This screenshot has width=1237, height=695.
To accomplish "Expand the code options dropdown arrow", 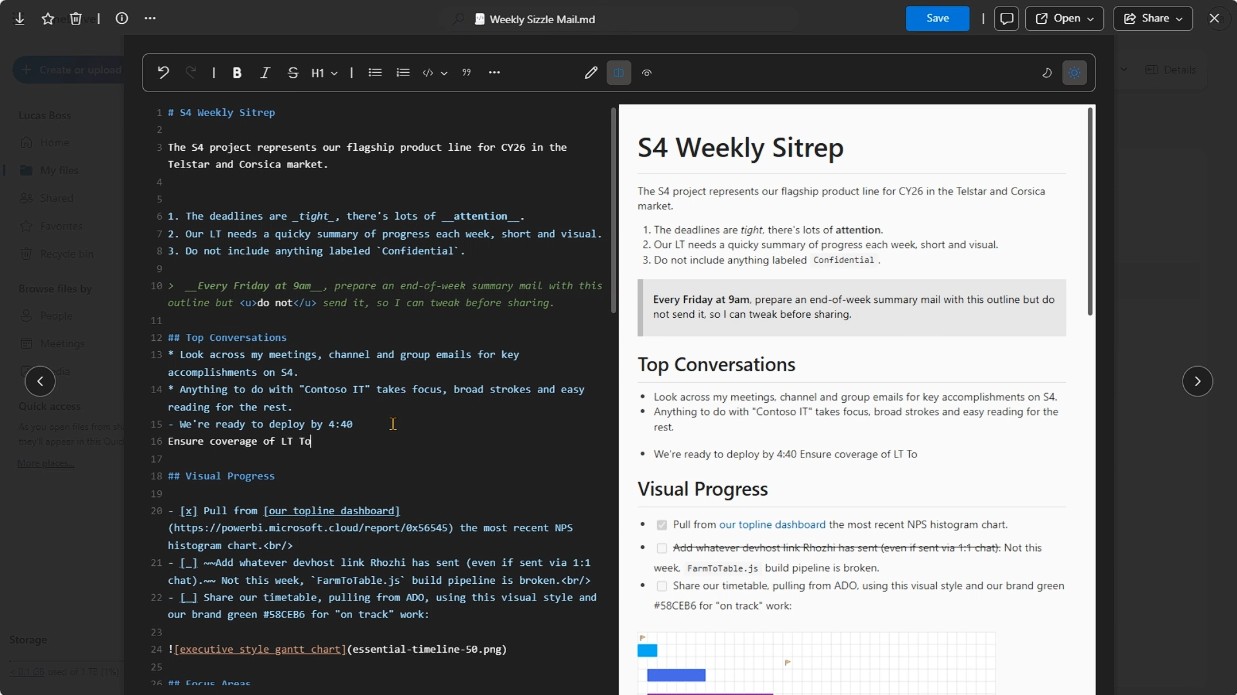I will coord(444,72).
